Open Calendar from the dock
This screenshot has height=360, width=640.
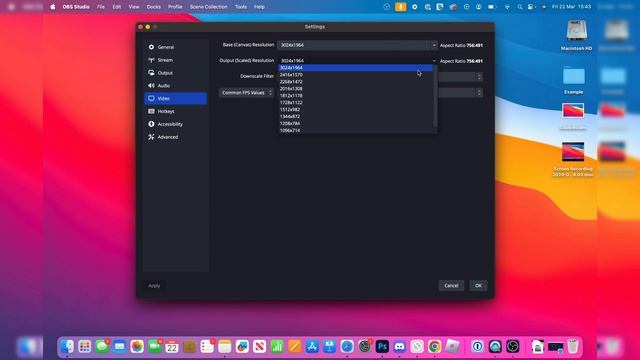click(x=172, y=347)
